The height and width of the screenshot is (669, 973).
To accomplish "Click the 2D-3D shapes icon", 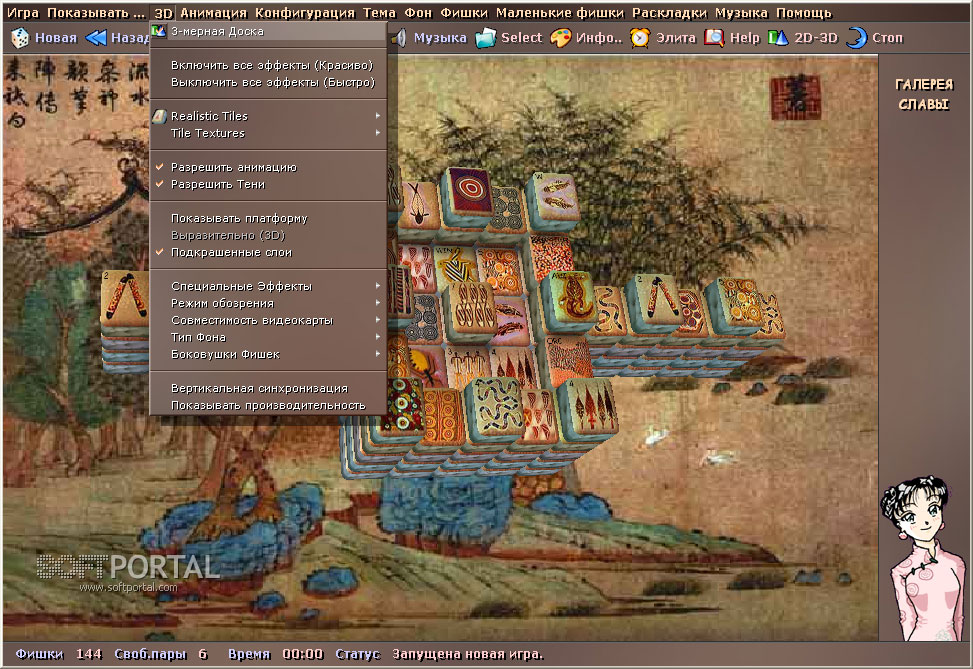I will point(778,38).
